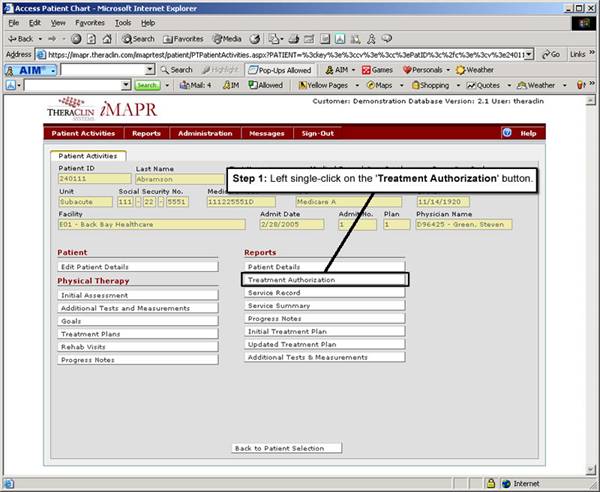600x492 pixels.
Task: Open the Media toolbar button
Action: coord(226,38)
